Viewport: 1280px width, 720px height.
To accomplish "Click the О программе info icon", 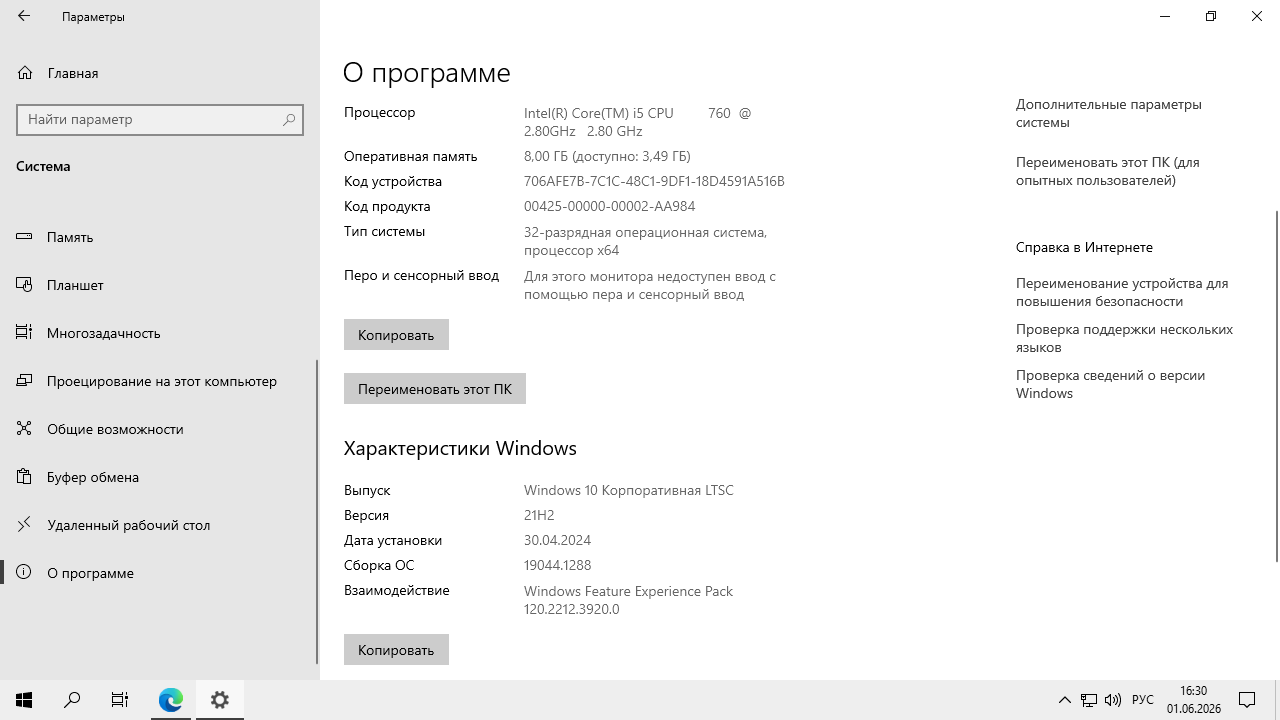I will [25, 573].
